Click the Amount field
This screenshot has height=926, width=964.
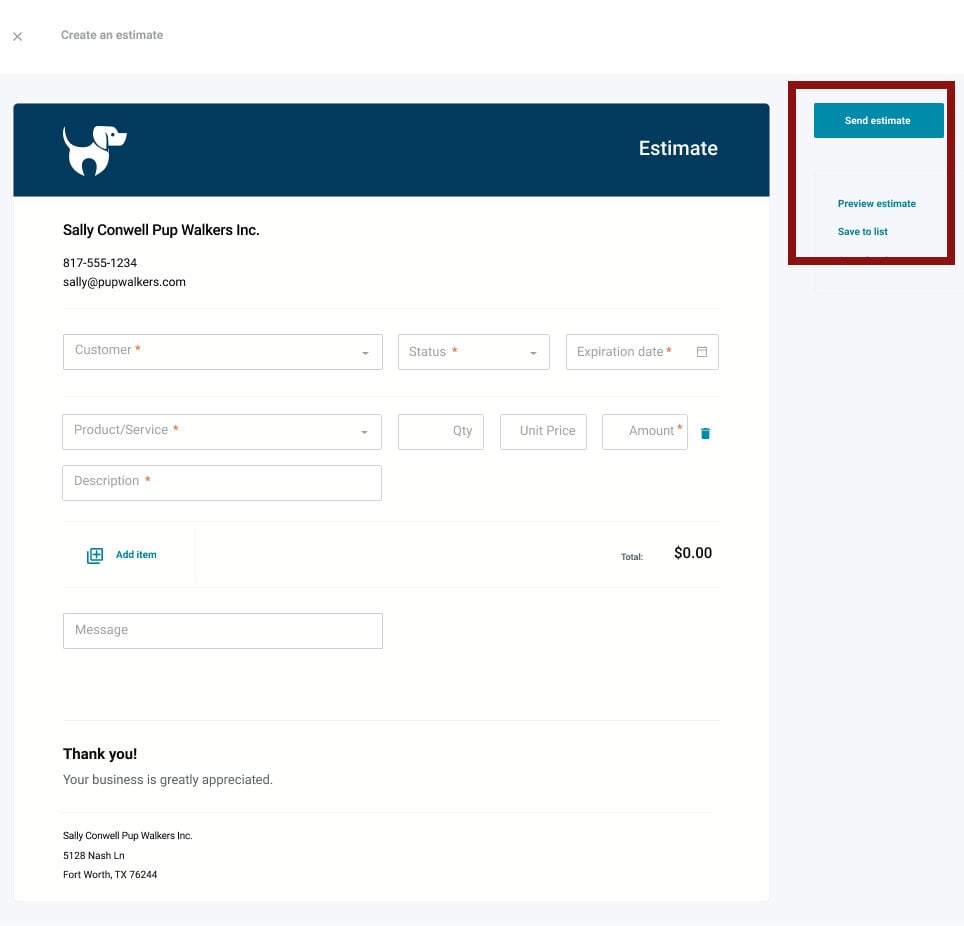[x=644, y=431]
